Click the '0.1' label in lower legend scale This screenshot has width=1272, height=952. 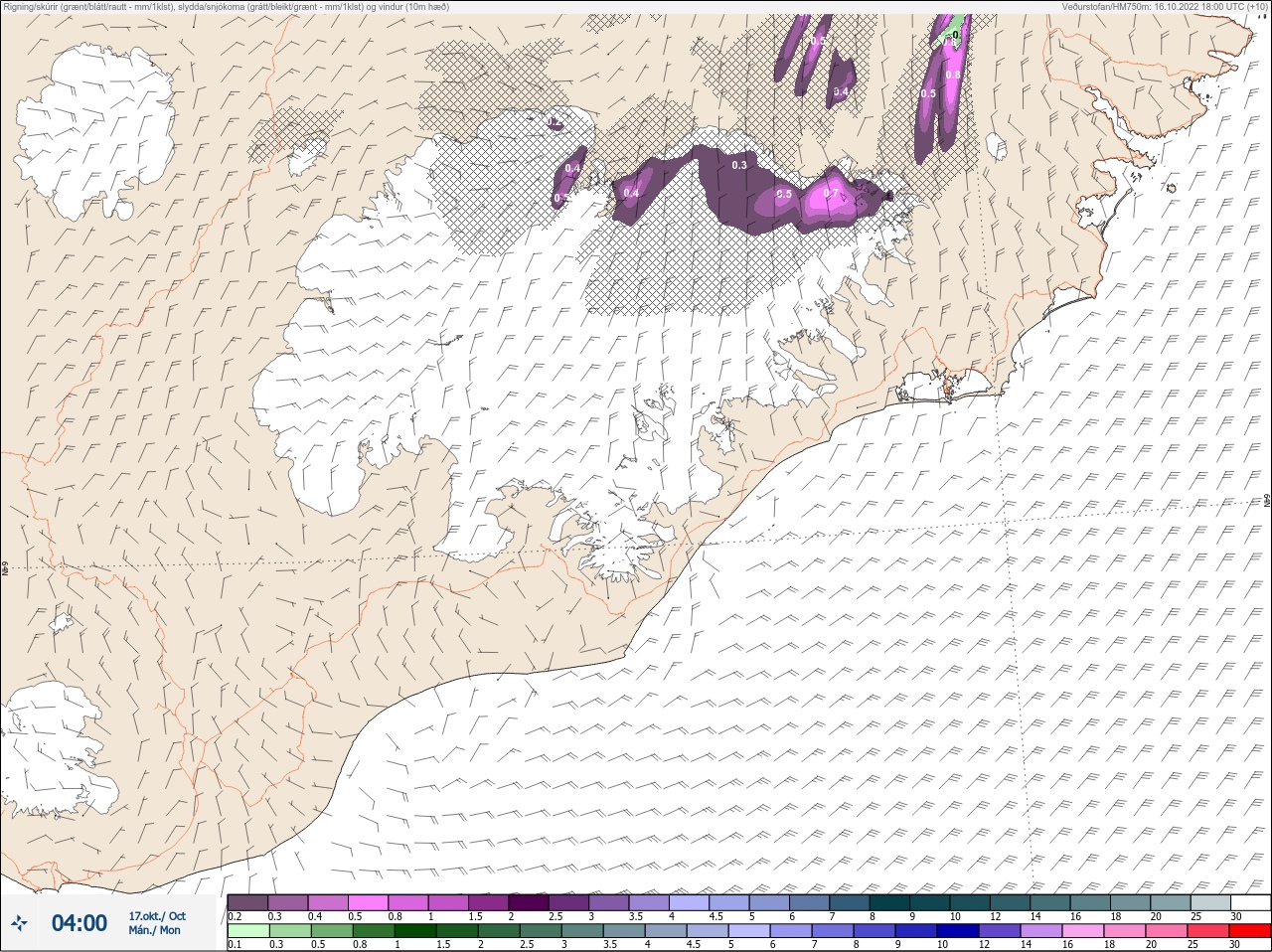(x=236, y=945)
